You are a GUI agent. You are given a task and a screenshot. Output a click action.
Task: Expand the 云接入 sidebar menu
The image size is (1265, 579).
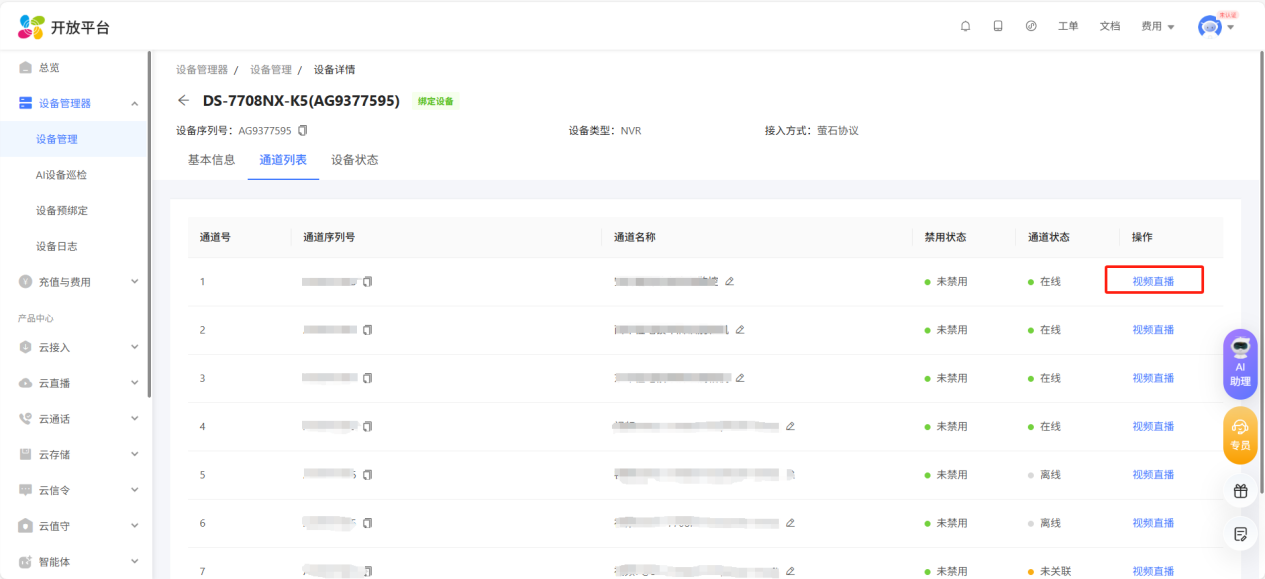(x=134, y=347)
